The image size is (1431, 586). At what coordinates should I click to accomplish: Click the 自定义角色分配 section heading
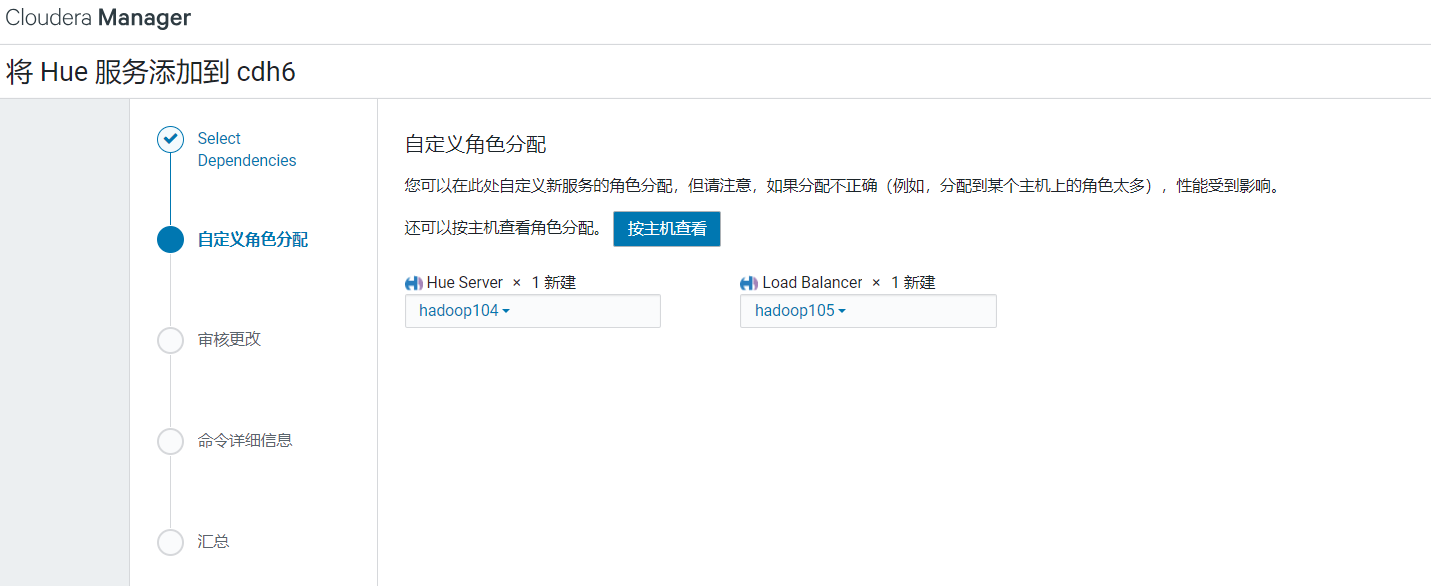tap(475, 145)
